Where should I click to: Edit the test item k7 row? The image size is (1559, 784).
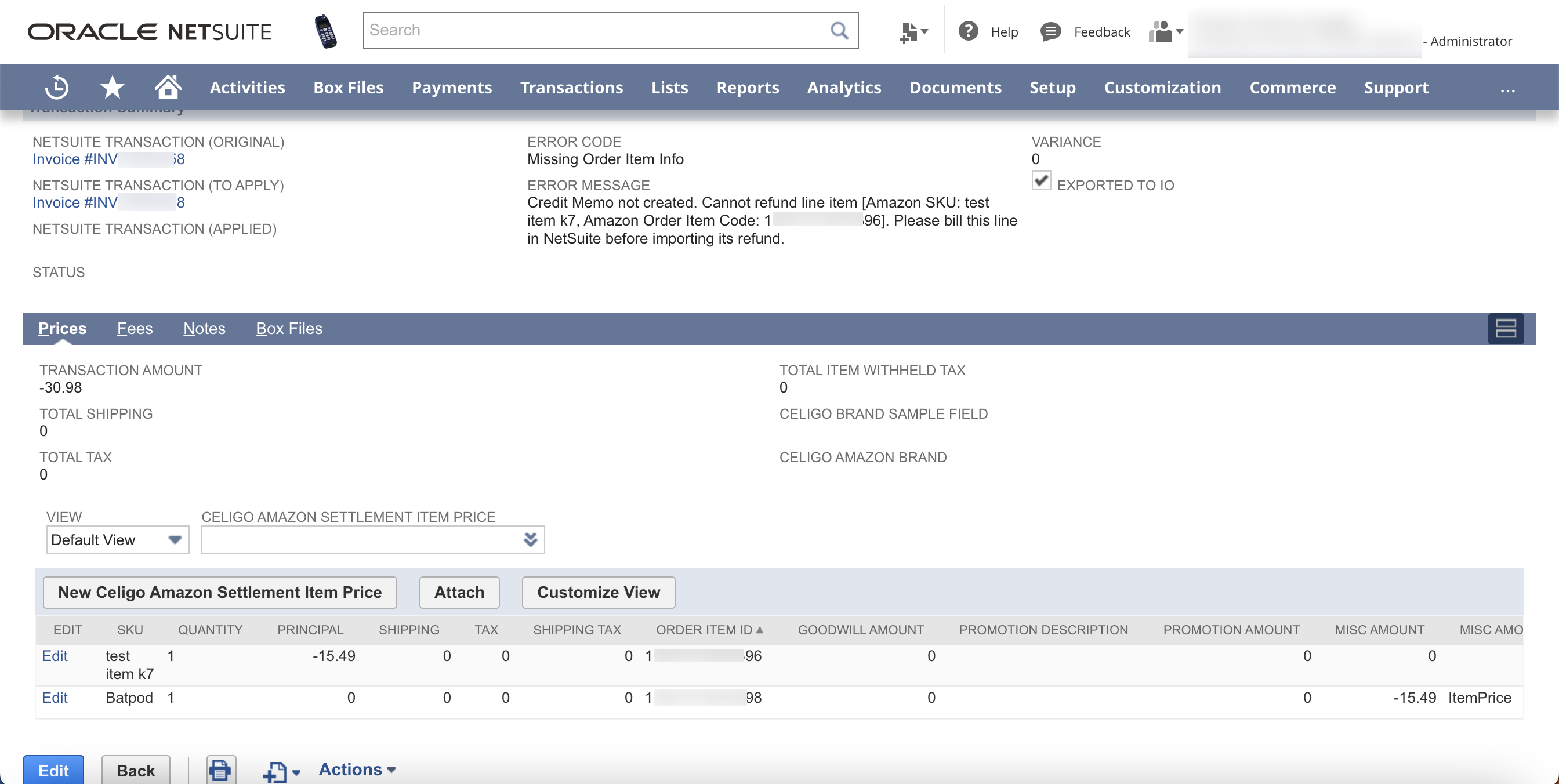(x=55, y=656)
